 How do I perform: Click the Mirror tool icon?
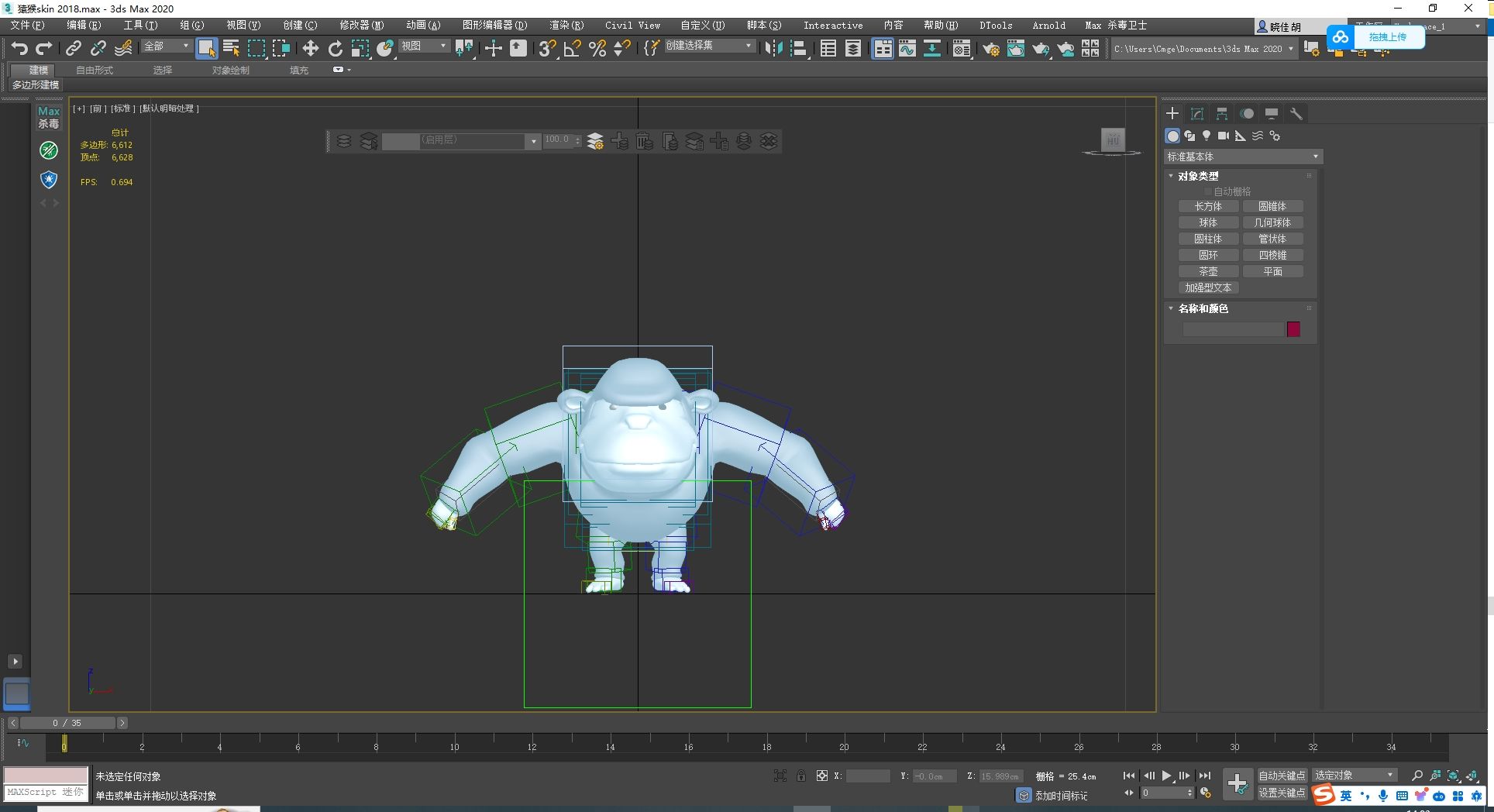773,48
